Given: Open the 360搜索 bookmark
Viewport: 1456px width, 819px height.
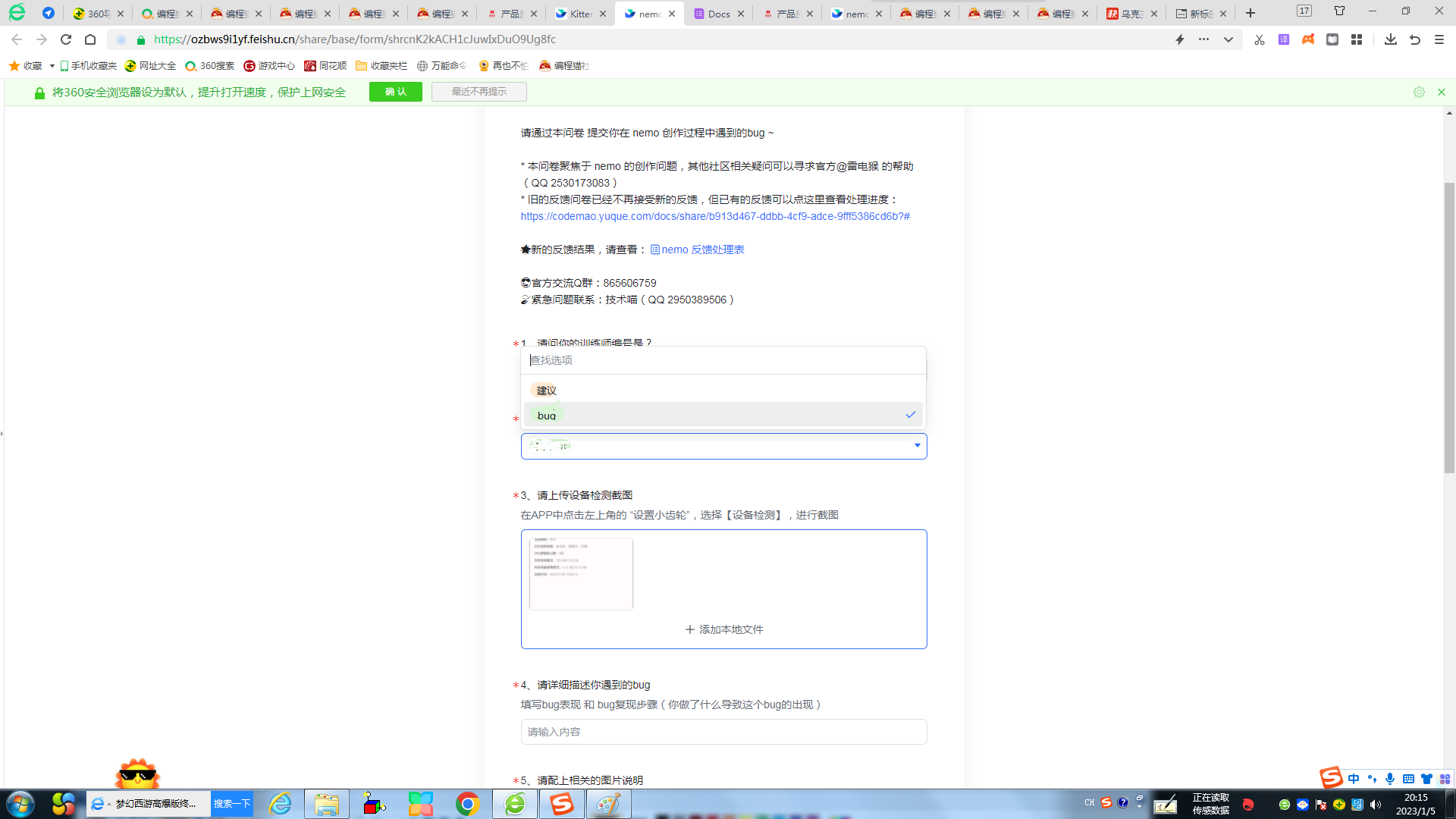Looking at the screenshot, I should click(210, 66).
